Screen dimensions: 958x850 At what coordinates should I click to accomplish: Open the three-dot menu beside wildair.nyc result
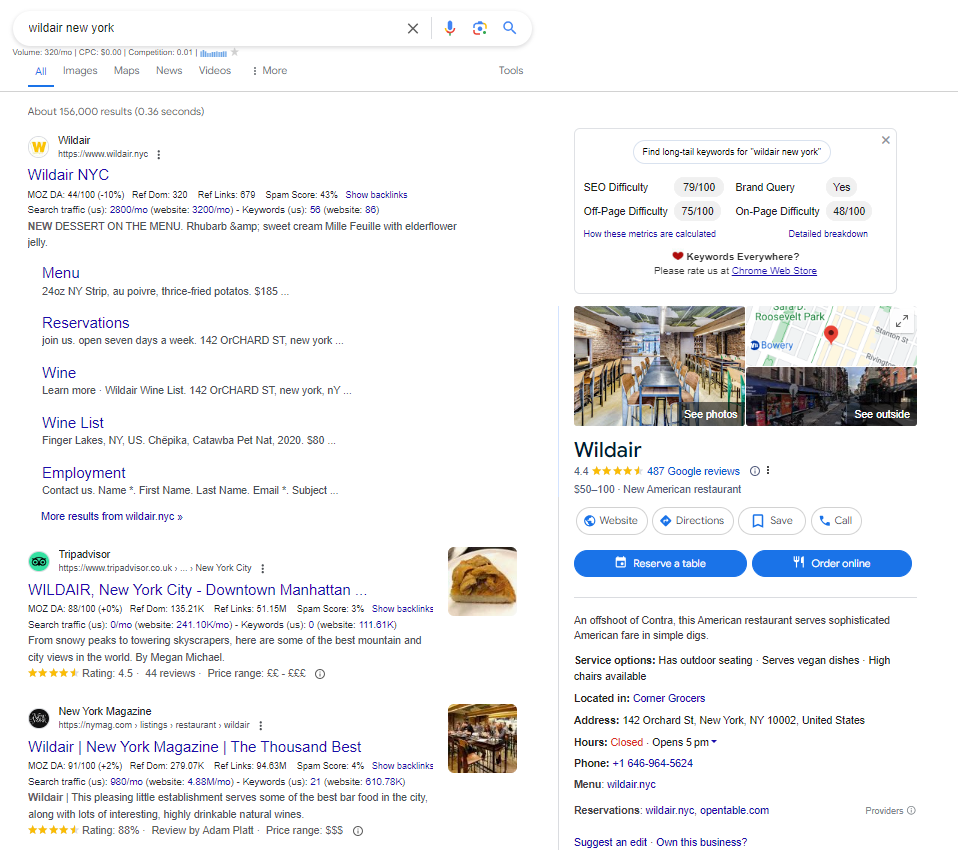pos(159,155)
